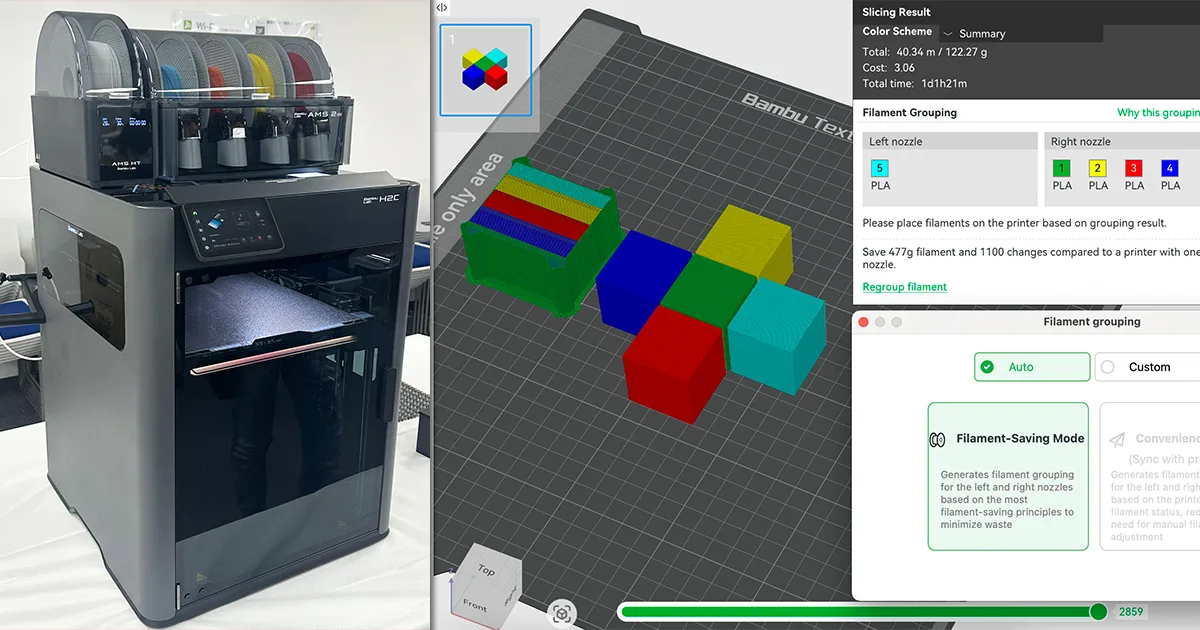The width and height of the screenshot is (1200, 630).
Task: Click the red filament 3 swatch
Action: [1134, 168]
